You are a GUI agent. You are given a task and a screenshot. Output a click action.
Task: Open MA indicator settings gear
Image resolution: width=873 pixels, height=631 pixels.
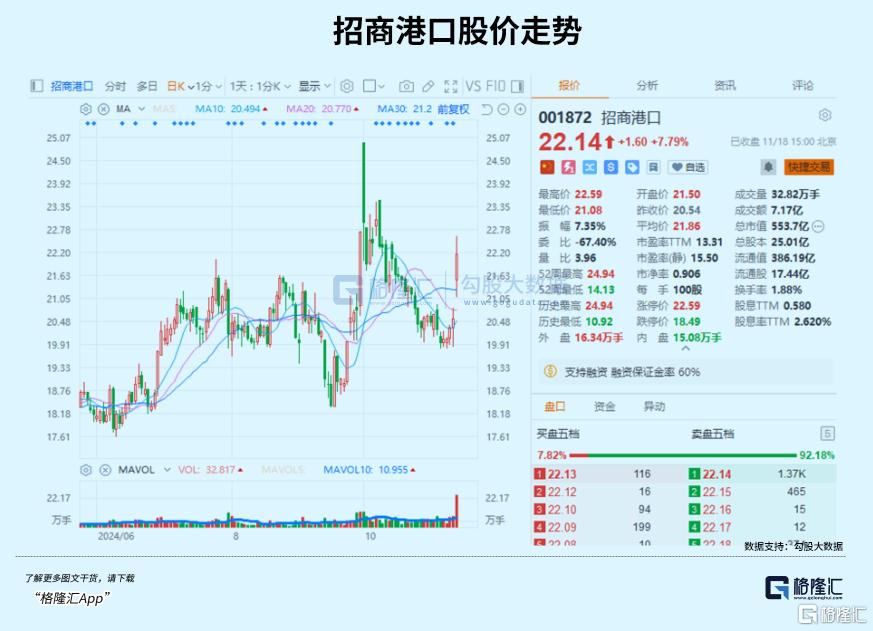(x=86, y=109)
